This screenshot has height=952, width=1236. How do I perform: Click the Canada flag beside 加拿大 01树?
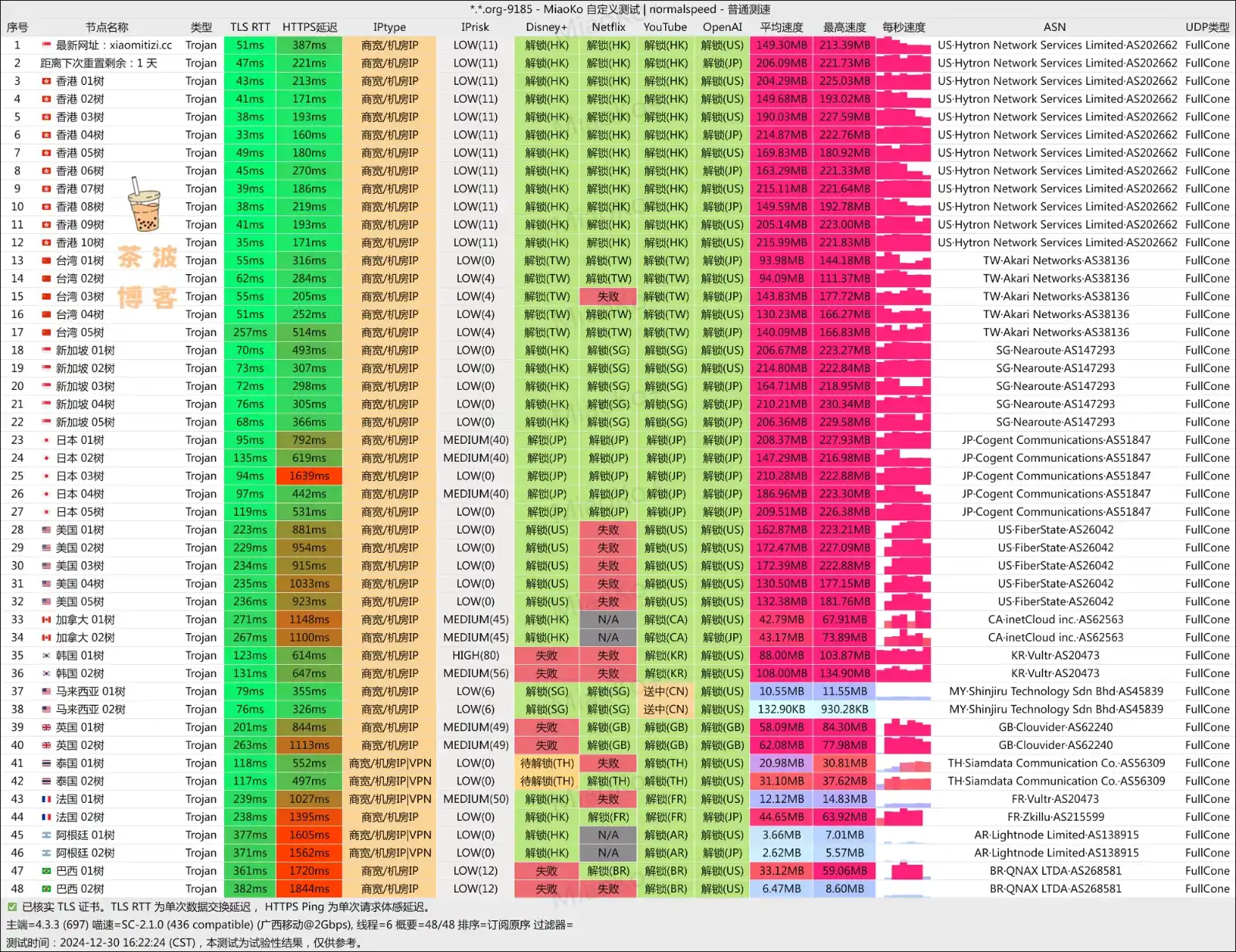(46, 619)
